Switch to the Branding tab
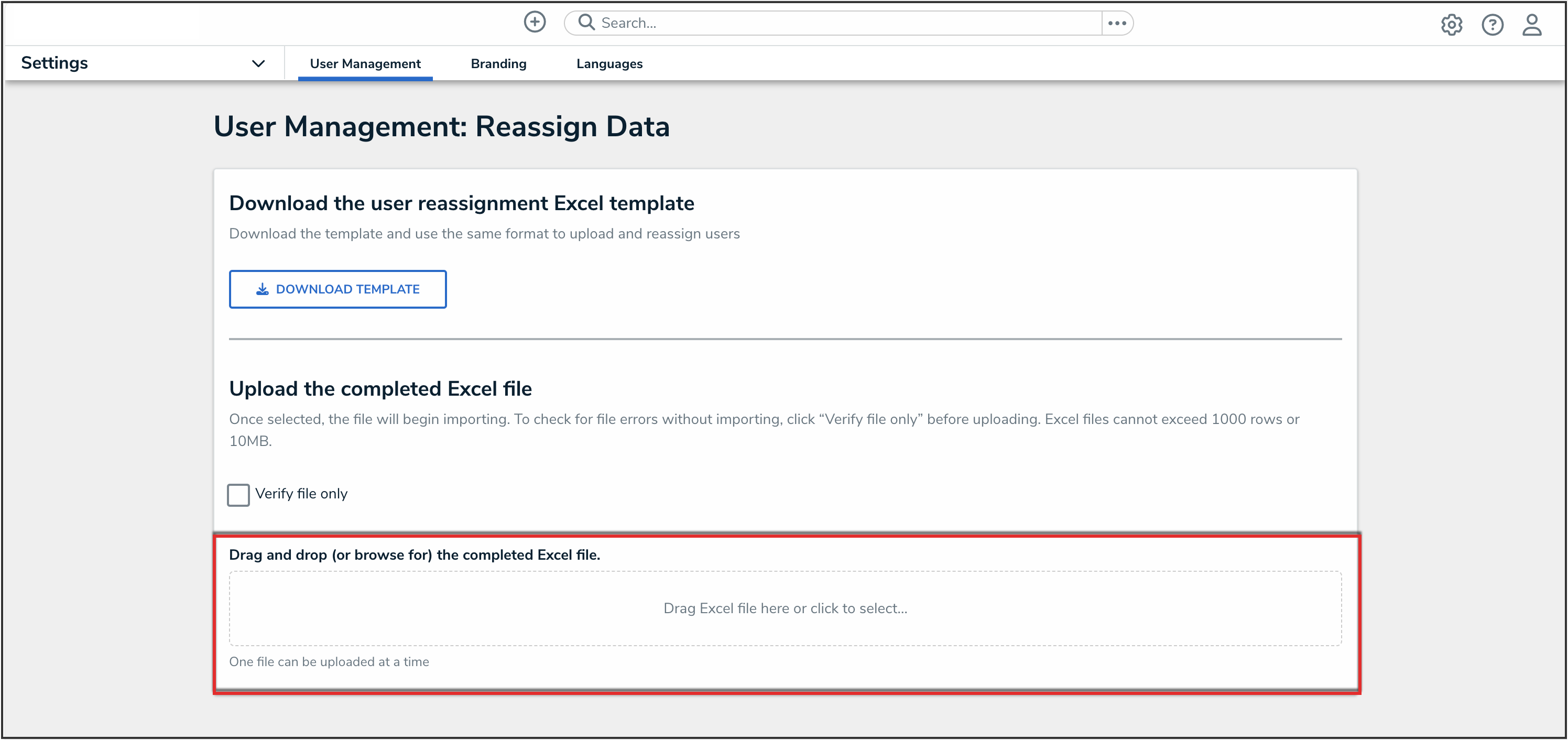 (498, 64)
